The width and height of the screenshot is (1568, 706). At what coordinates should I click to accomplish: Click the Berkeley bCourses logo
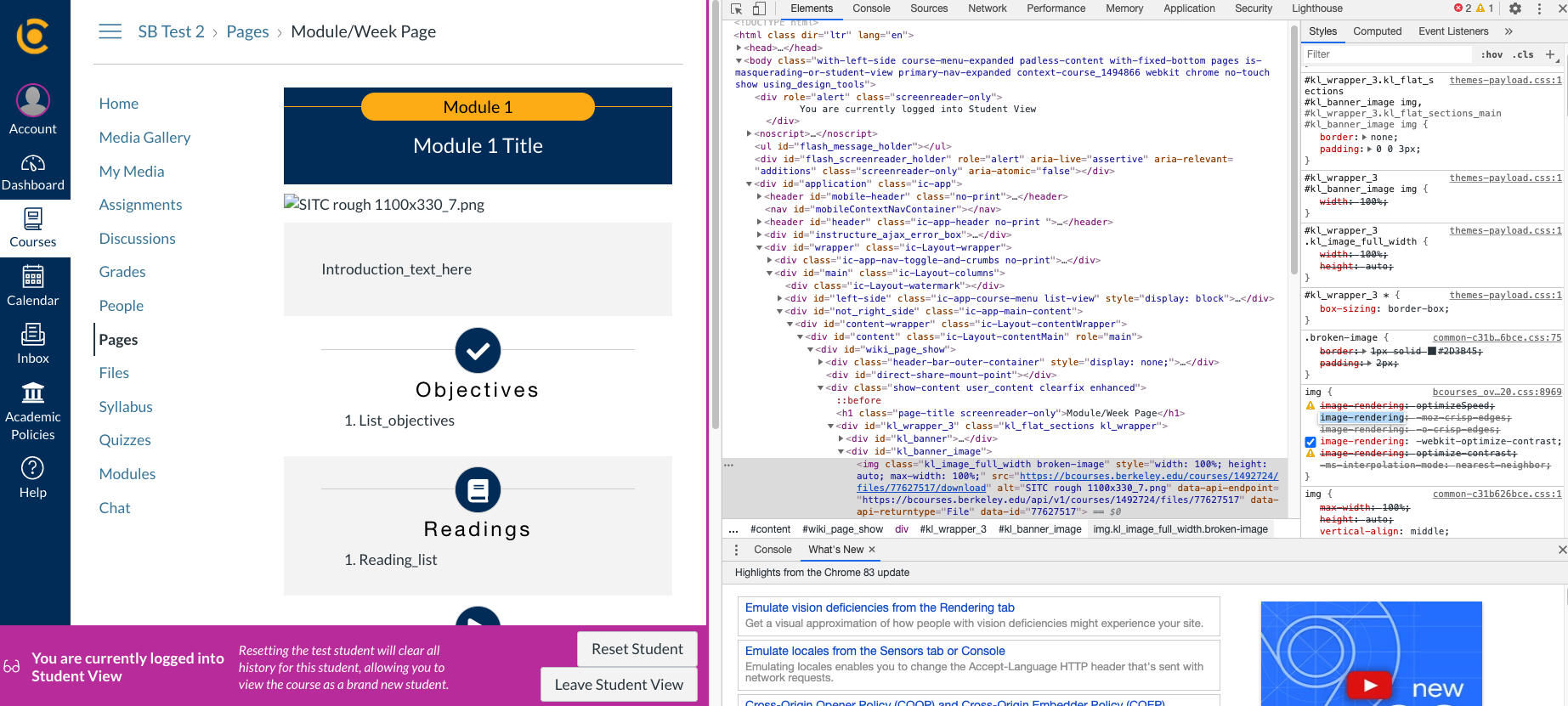(x=32, y=36)
